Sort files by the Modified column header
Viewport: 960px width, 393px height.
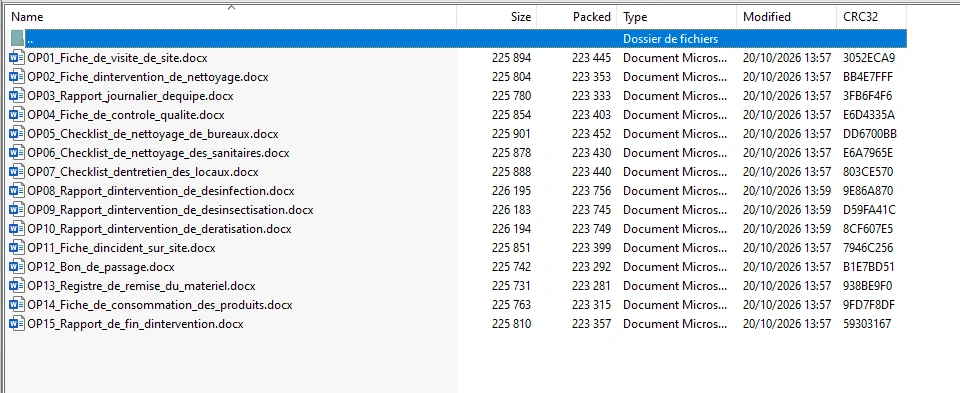click(x=787, y=17)
